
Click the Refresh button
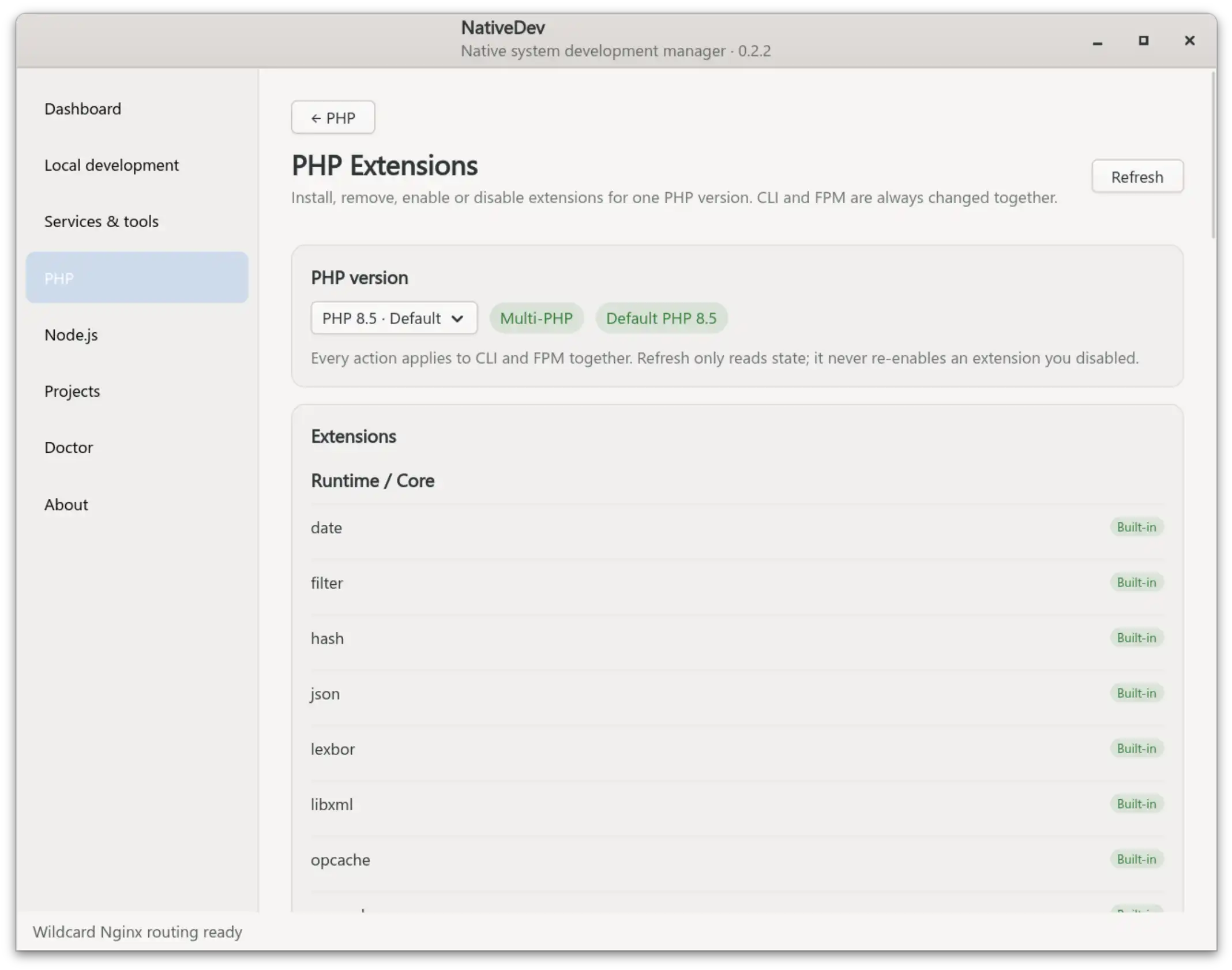pos(1137,176)
